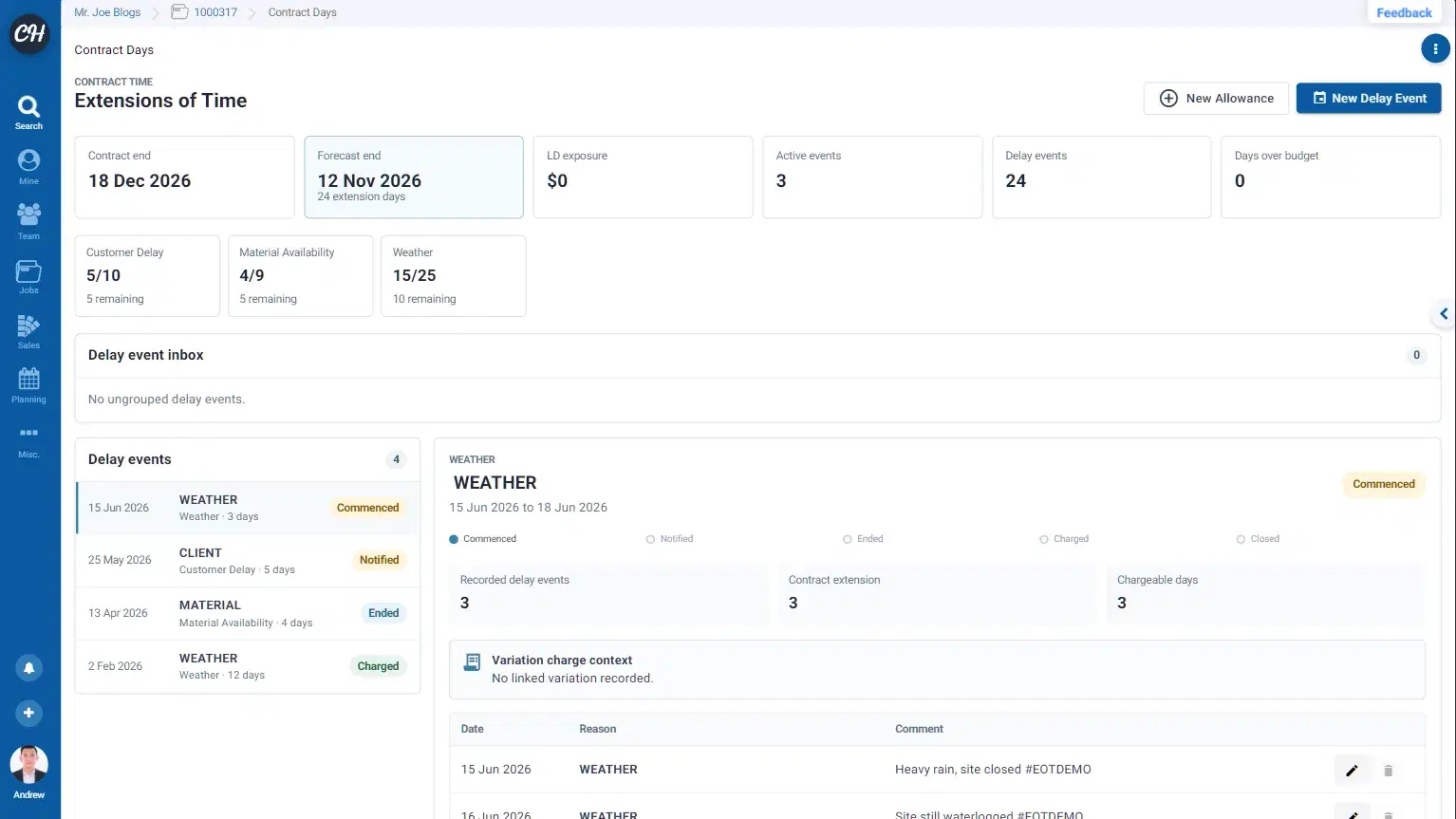Click the Notified badge on CLIENT row
The height and width of the screenshot is (819, 1456).
(379, 560)
